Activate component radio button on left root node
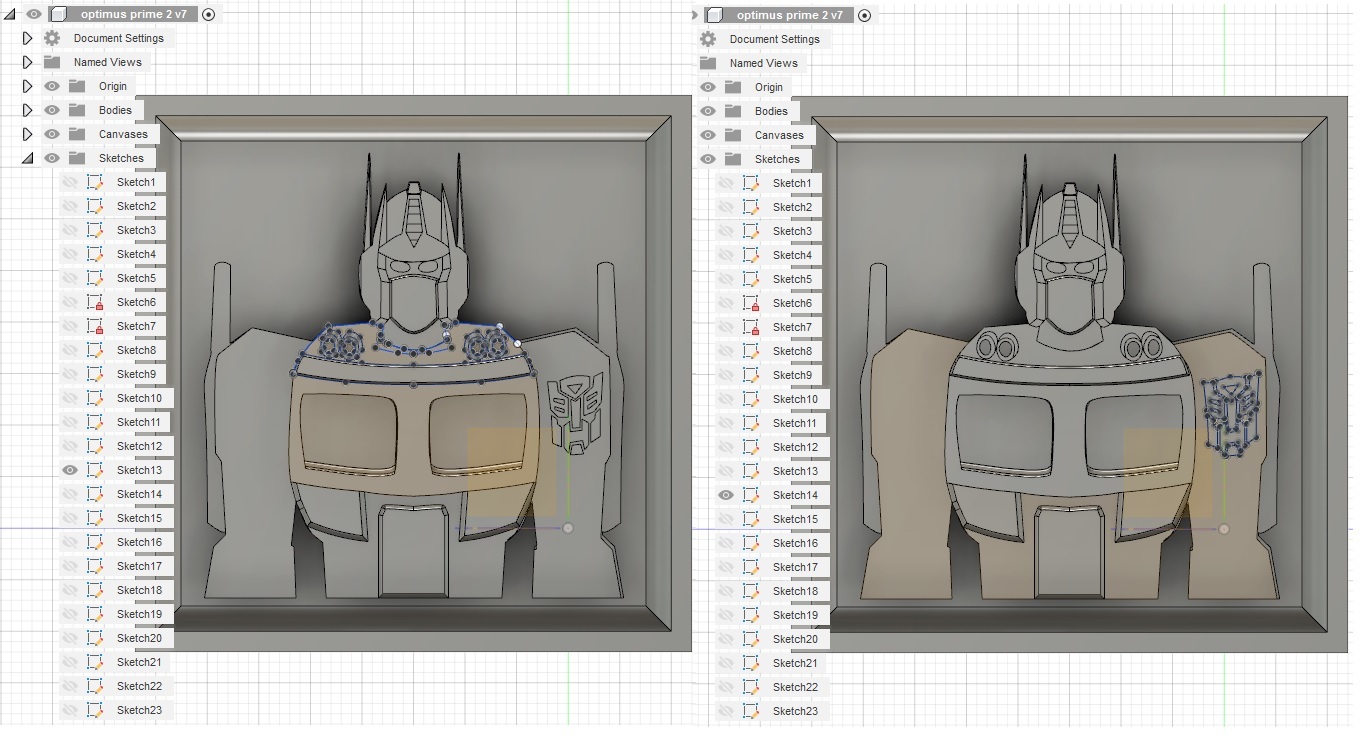Image resolution: width=1360 pixels, height=736 pixels. [208, 14]
